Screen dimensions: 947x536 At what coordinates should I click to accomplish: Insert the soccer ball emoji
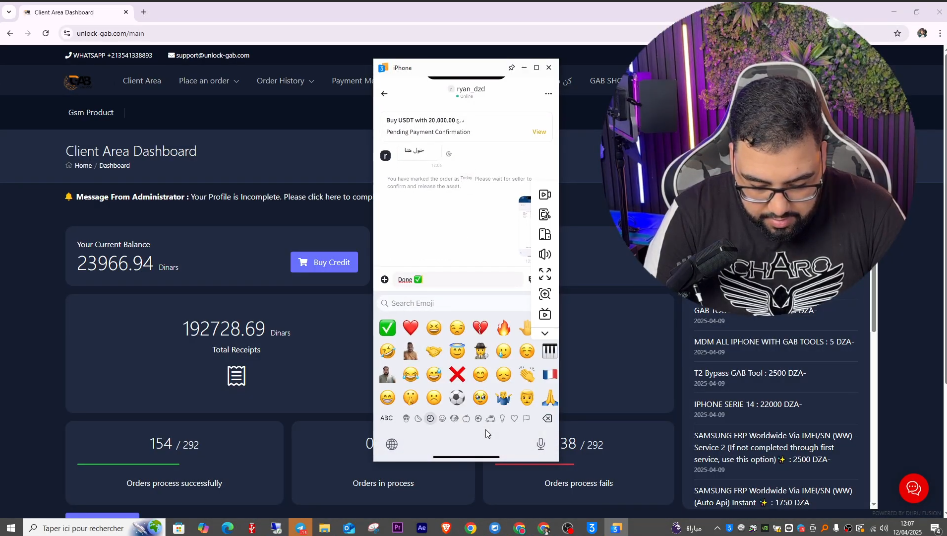point(457,397)
